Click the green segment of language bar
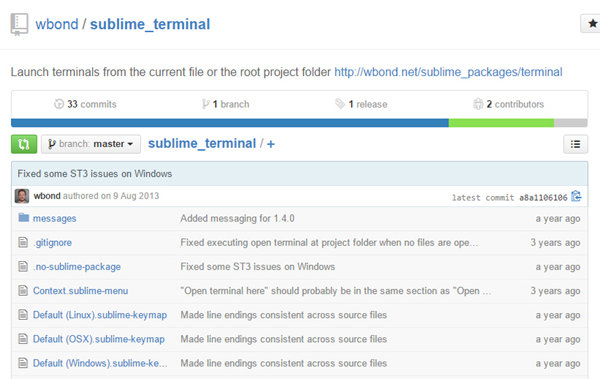600x379 pixels. (501, 123)
